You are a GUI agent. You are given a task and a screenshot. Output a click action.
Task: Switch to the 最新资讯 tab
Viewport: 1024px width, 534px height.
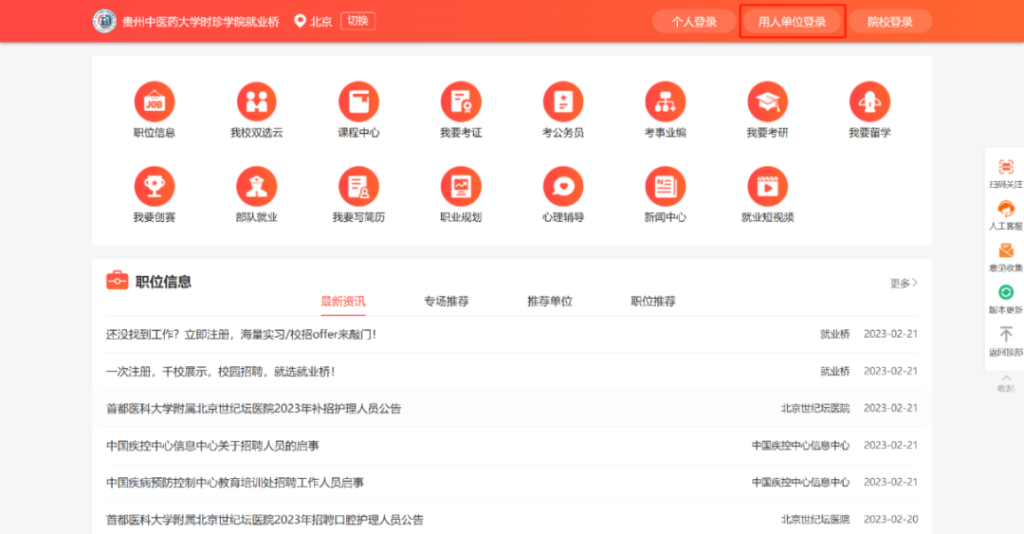[343, 302]
